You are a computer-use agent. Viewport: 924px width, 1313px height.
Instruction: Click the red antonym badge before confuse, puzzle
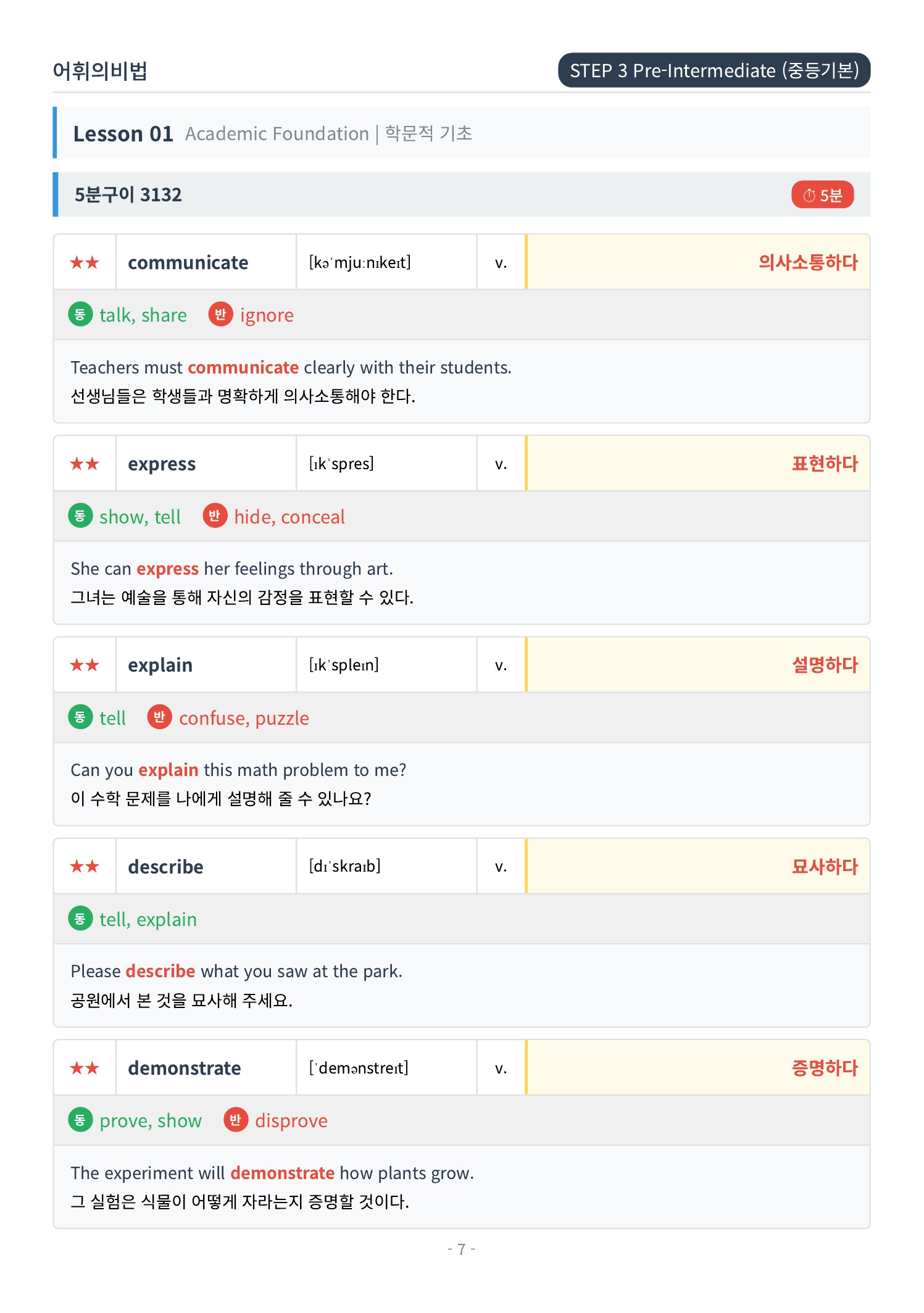[x=159, y=717]
